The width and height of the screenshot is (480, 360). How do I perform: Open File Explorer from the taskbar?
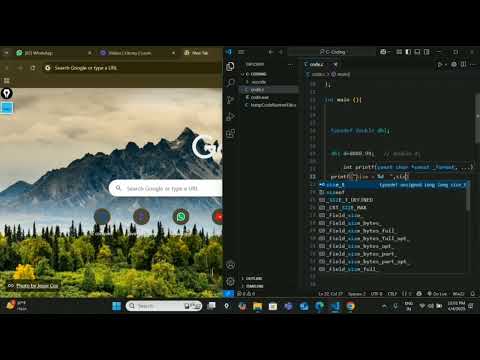click(x=257, y=306)
